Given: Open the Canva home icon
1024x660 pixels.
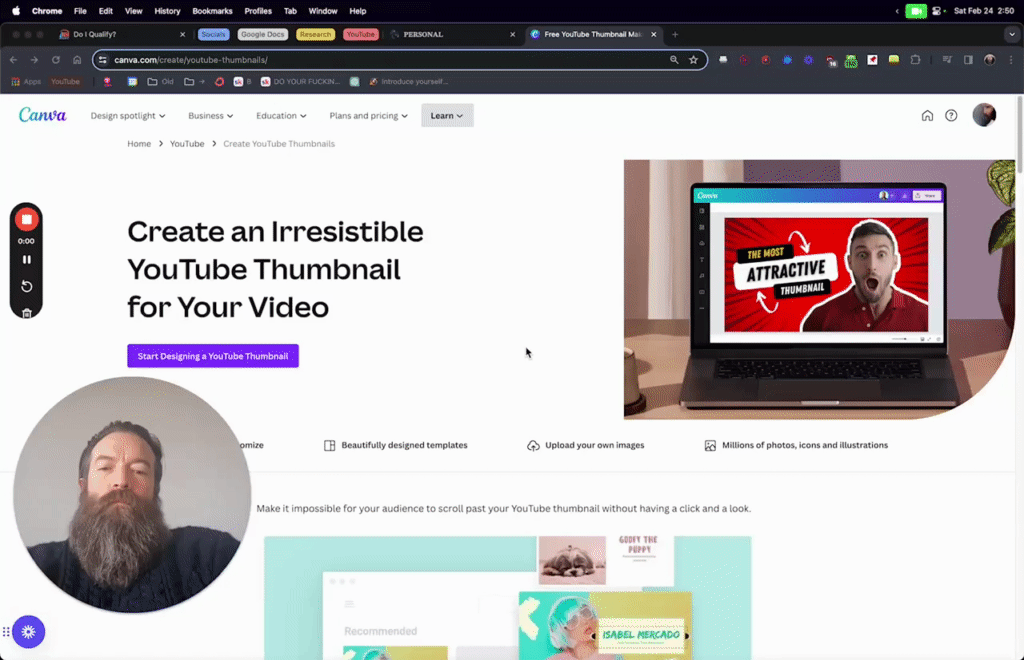Looking at the screenshot, I should click(927, 116).
